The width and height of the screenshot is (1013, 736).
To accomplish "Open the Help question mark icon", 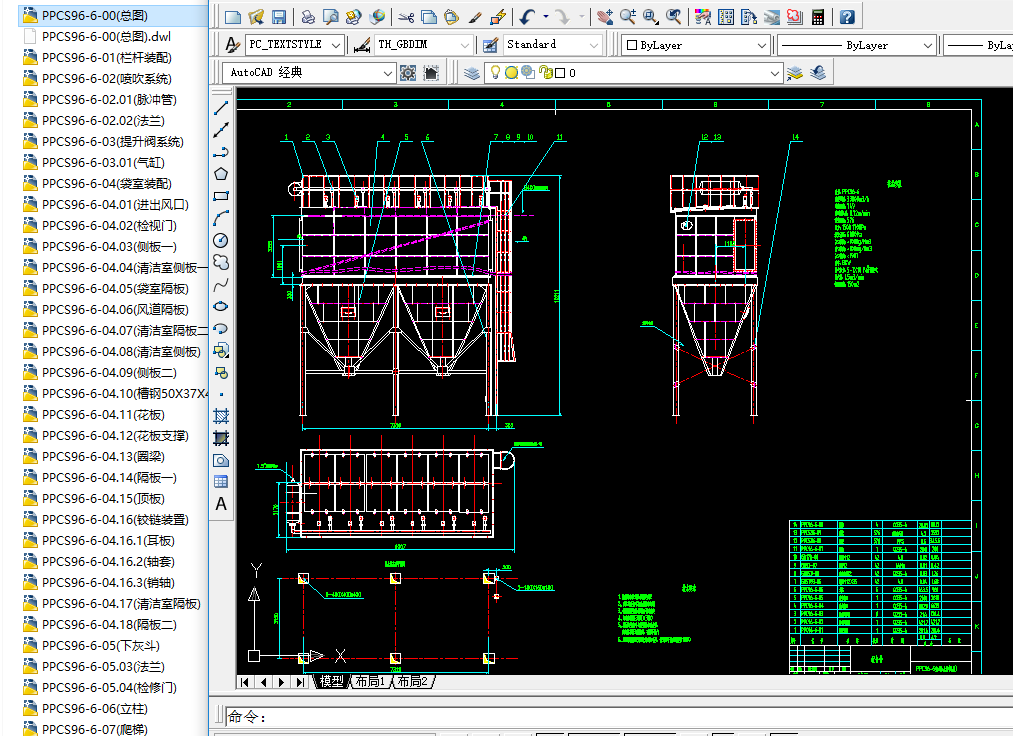I will [x=847, y=17].
